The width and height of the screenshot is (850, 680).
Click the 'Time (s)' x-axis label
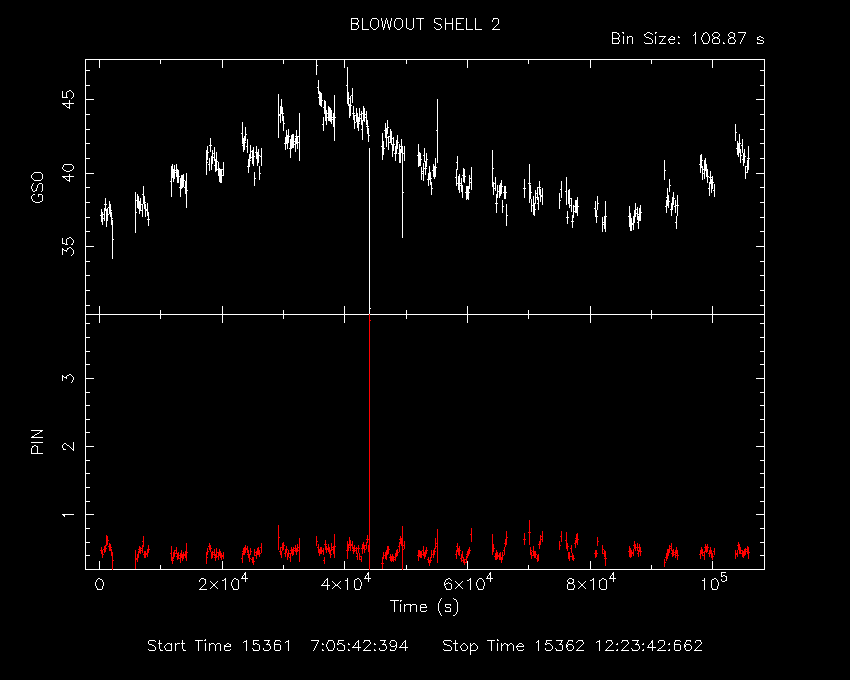tap(424, 606)
